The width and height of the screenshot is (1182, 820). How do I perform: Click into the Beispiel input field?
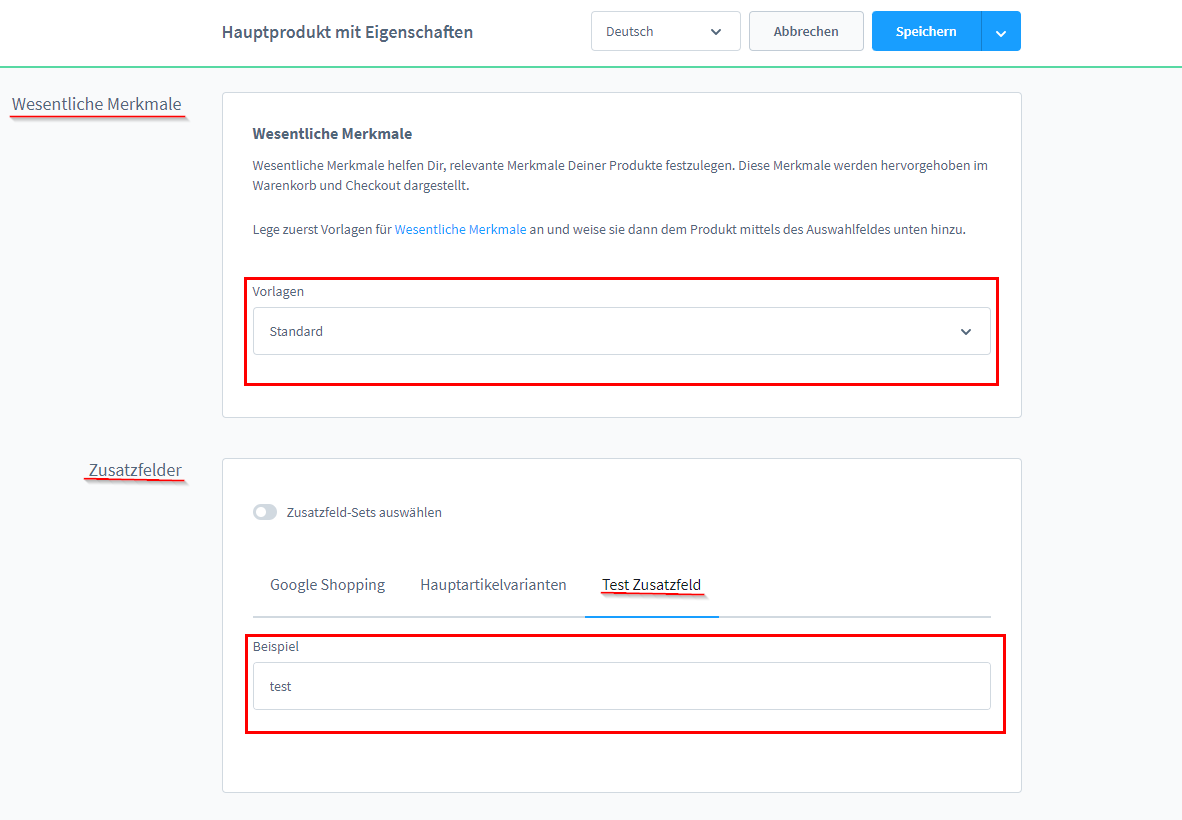click(x=620, y=687)
